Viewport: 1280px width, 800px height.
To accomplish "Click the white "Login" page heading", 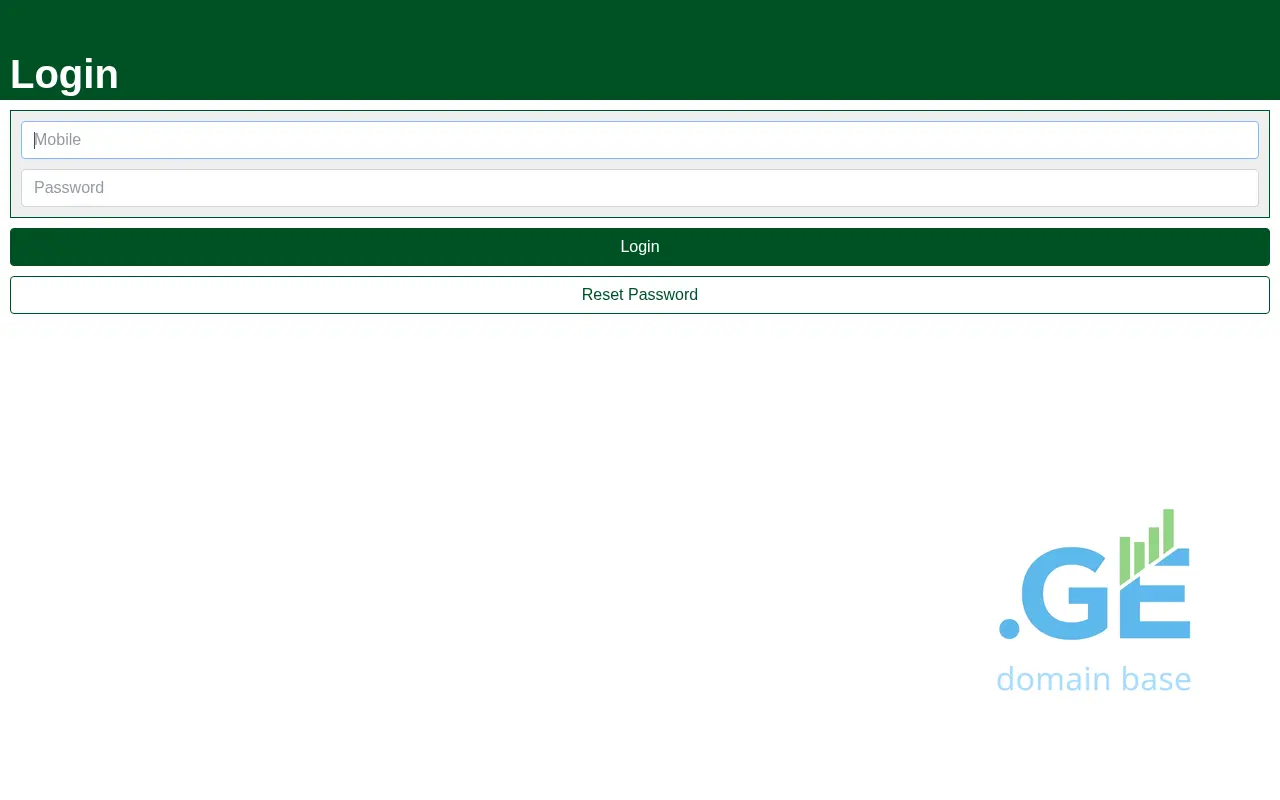I will point(64,74).
